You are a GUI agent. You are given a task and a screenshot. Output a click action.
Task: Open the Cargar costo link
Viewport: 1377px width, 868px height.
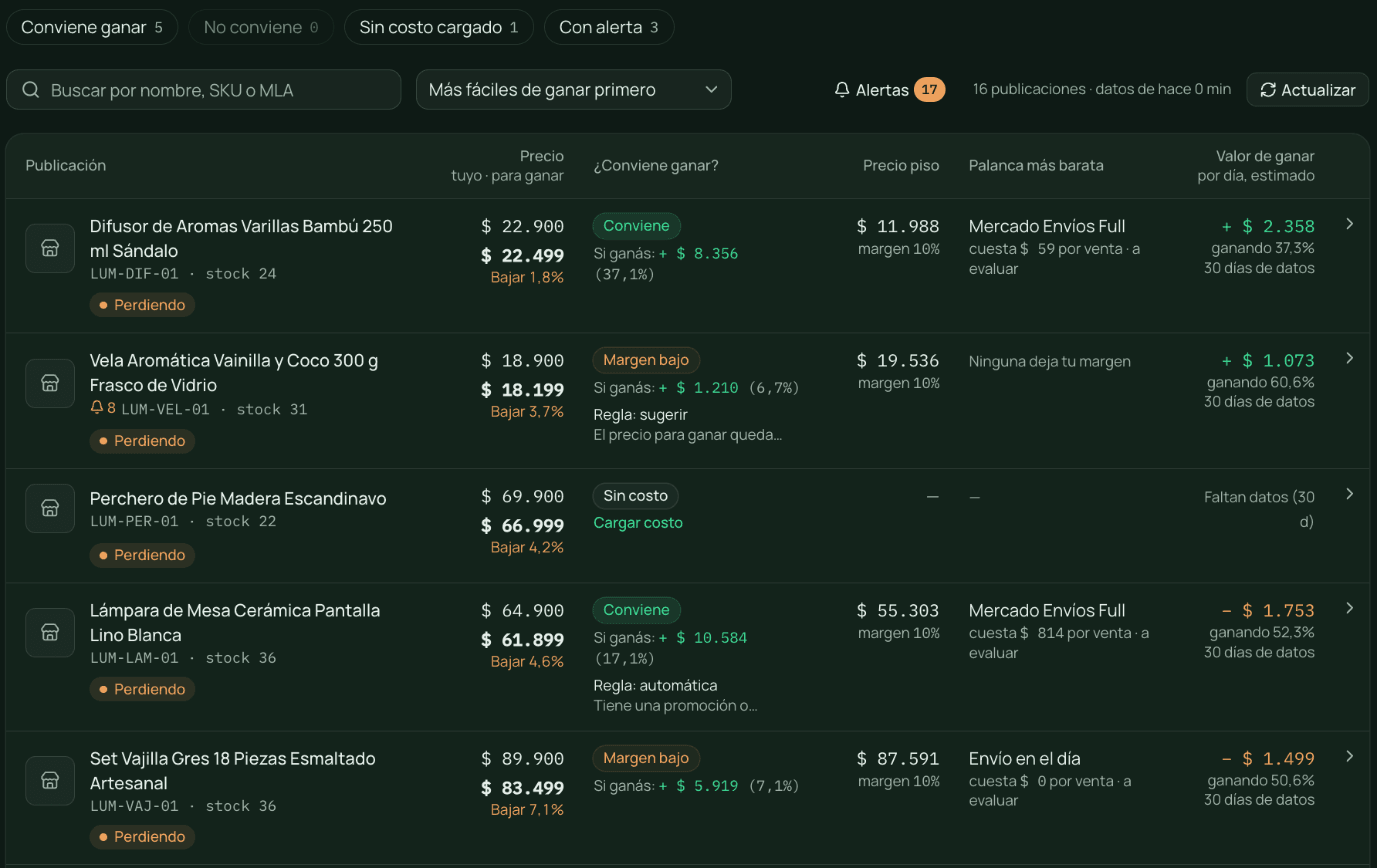pos(638,522)
